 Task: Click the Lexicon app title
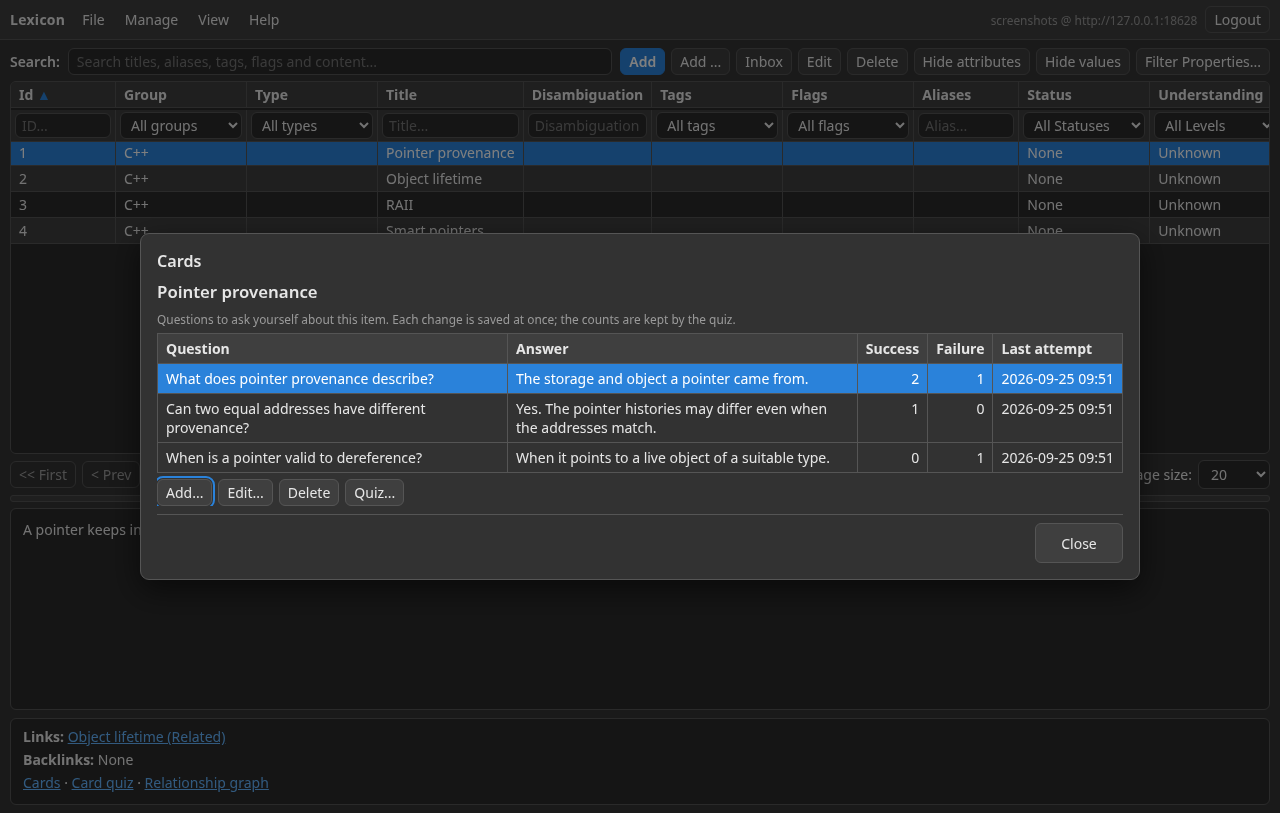[x=37, y=20]
